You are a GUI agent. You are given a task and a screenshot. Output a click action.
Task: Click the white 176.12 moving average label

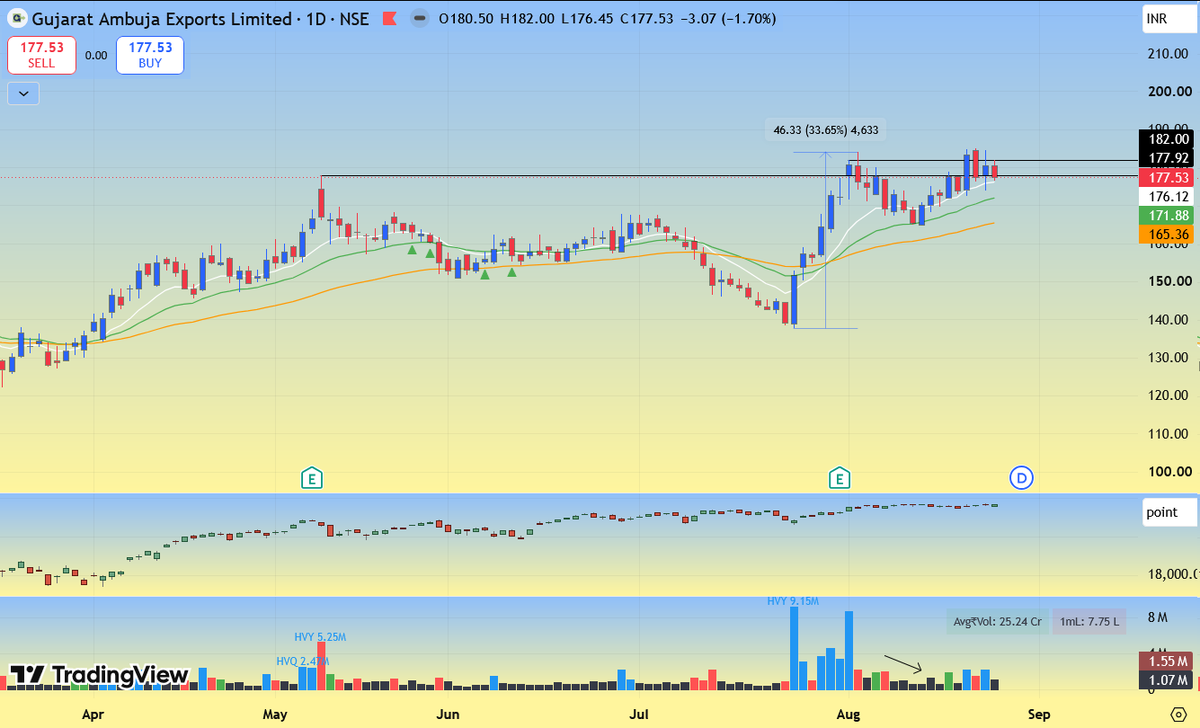[1167, 196]
